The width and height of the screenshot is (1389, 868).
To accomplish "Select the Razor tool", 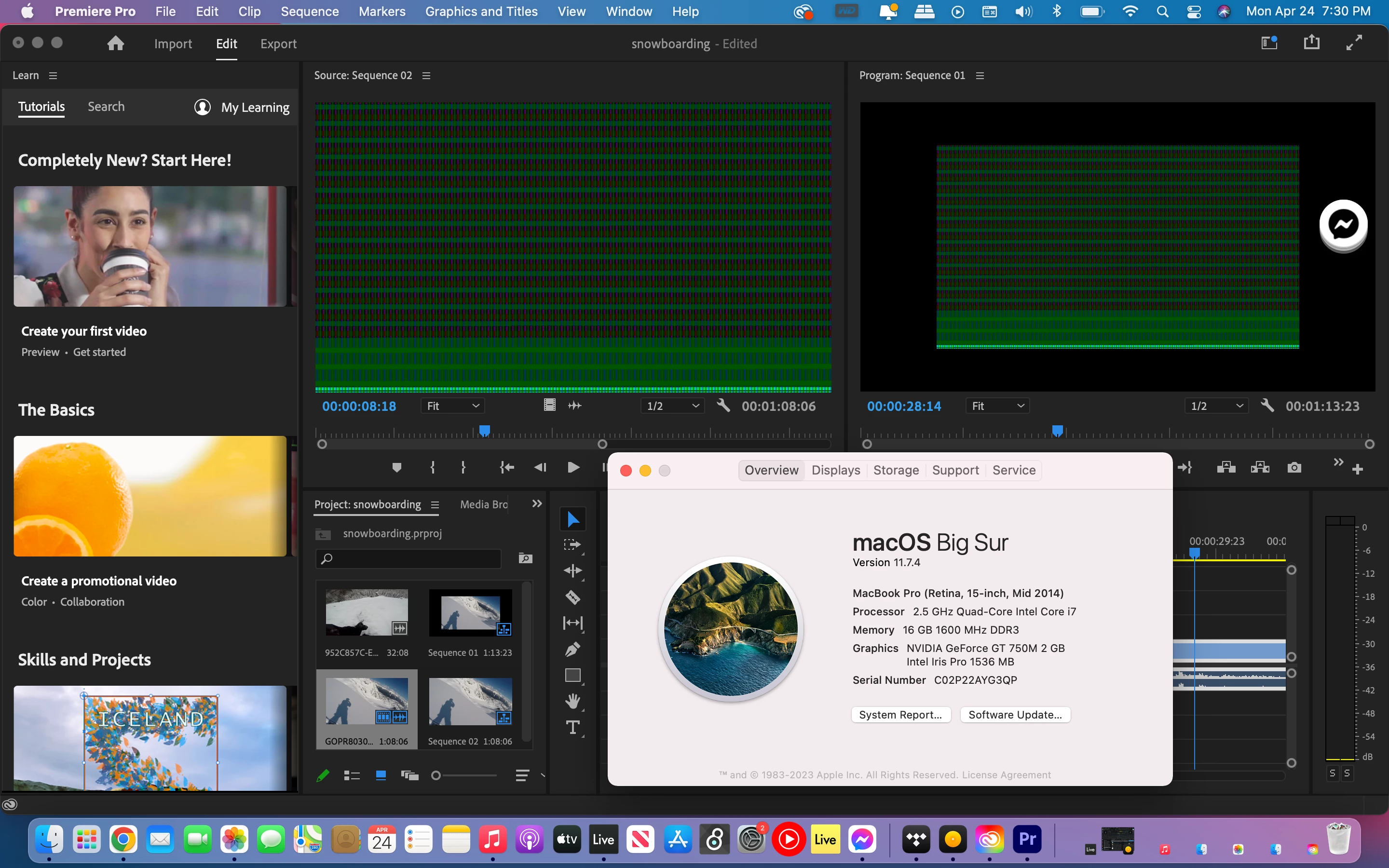I will pos(572,597).
